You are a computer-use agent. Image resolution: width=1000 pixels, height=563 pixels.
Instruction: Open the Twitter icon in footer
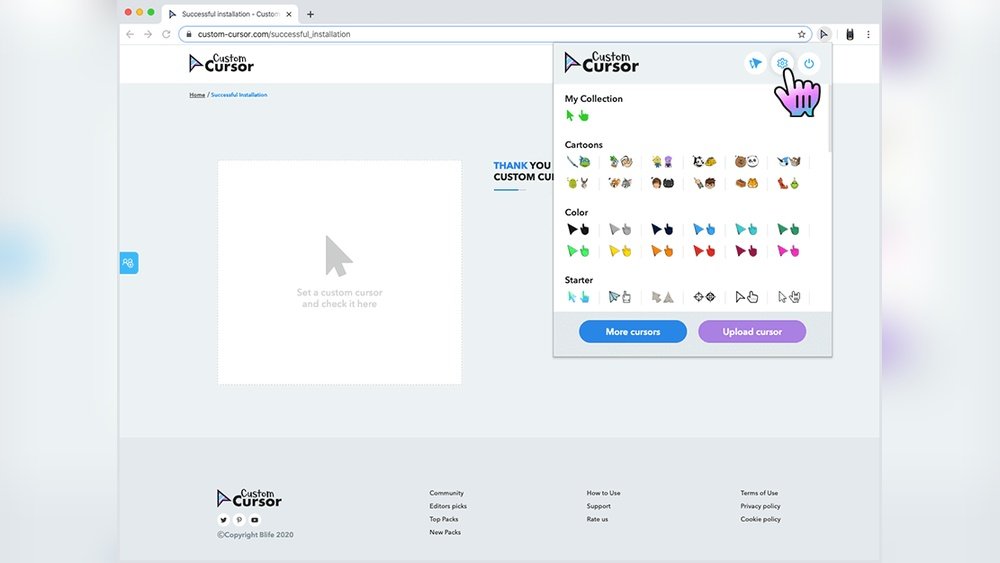point(223,520)
